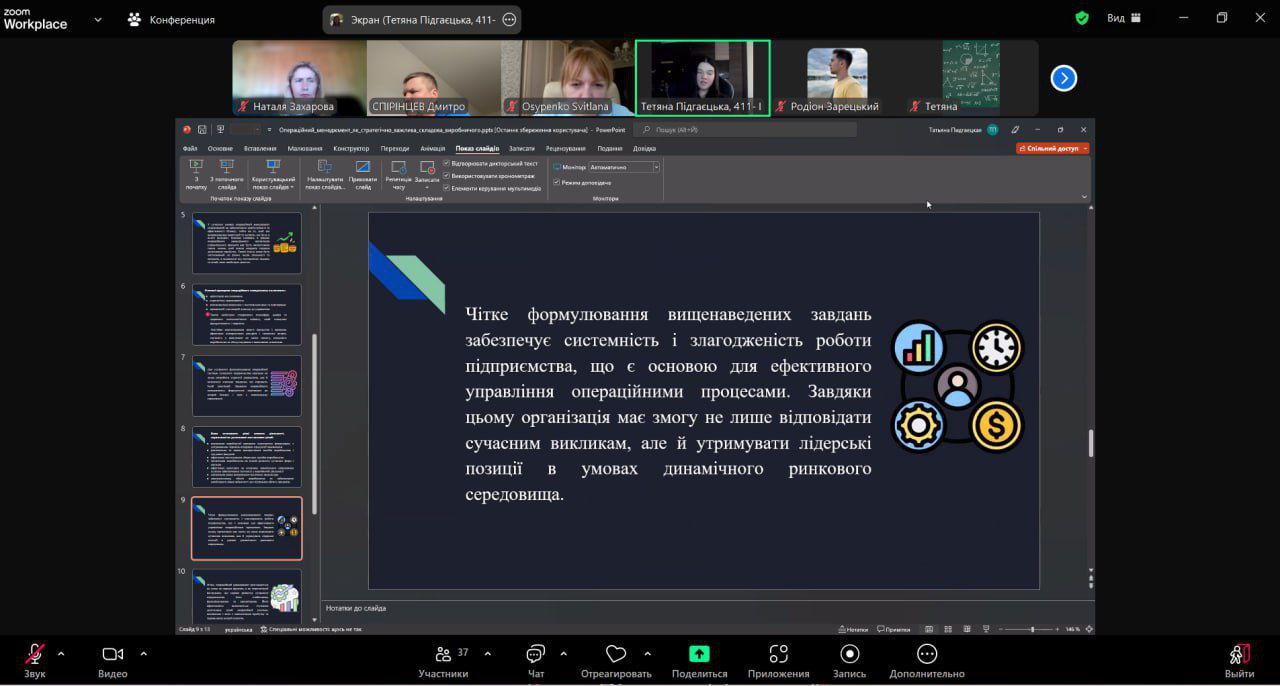The width and height of the screenshot is (1280, 686).
Task: Switch to the Конструктор ribbon tab
Action: (351, 148)
